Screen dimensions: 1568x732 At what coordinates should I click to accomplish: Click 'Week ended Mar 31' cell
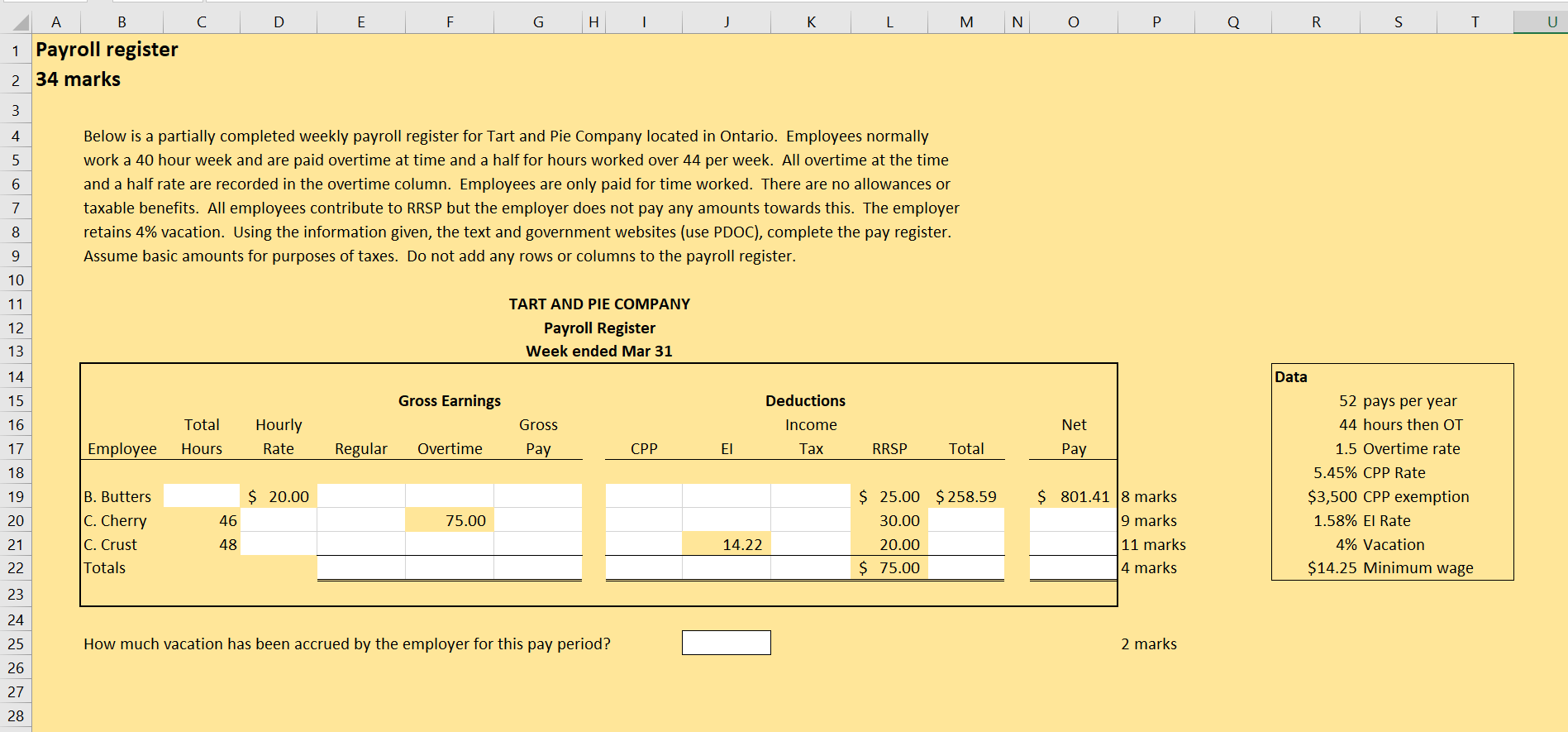(x=599, y=351)
